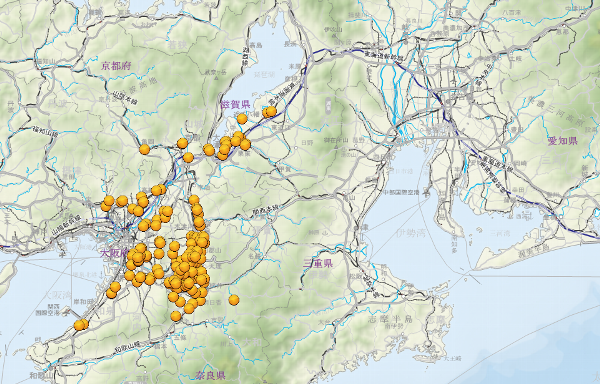Image resolution: width=600 pixels, height=384 pixels.
Task: Click the 京都府 prefecture label
Action: tap(116, 66)
